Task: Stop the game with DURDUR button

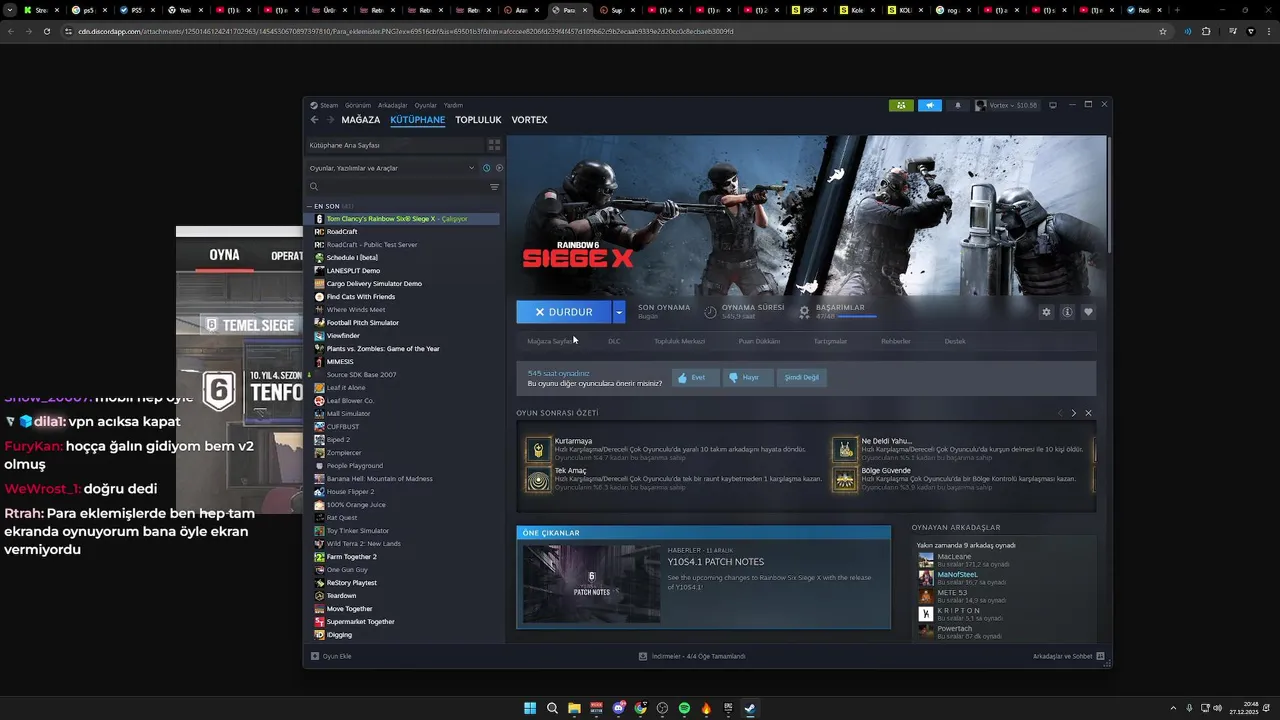Action: tap(564, 312)
